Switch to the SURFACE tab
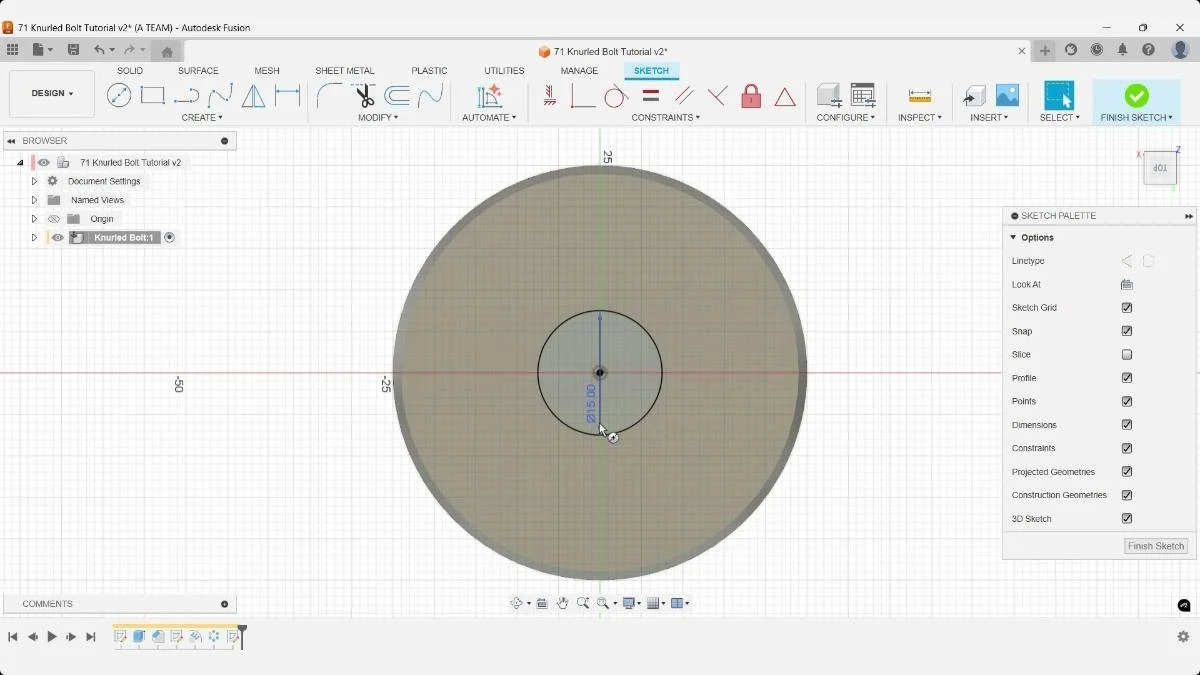This screenshot has height=675, width=1200. (x=198, y=71)
